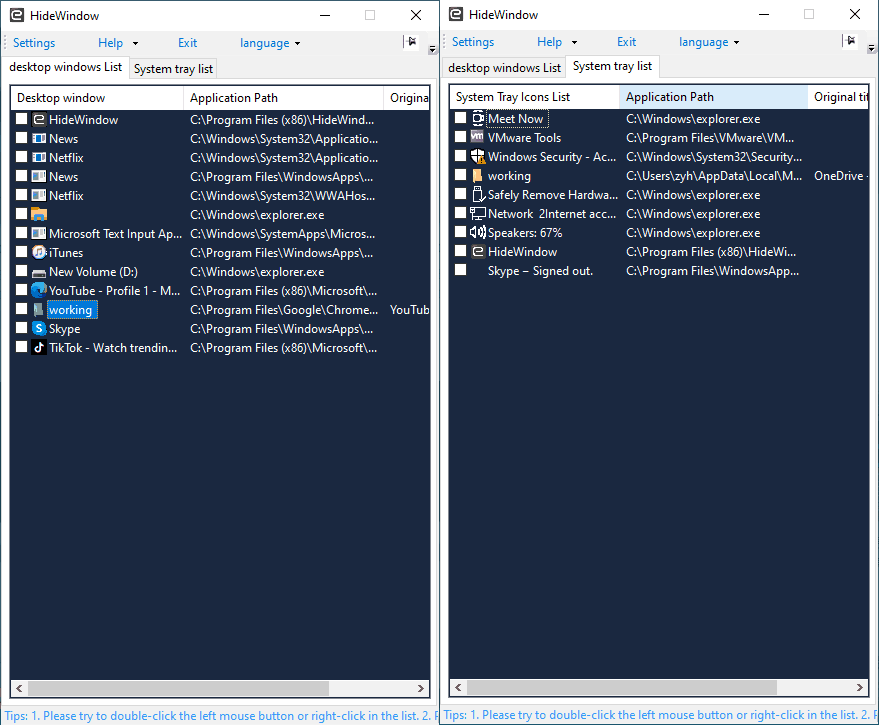The height and width of the screenshot is (725, 879).
Task: Select 'Network 2Internet acc...' tray row
Action: pos(552,214)
